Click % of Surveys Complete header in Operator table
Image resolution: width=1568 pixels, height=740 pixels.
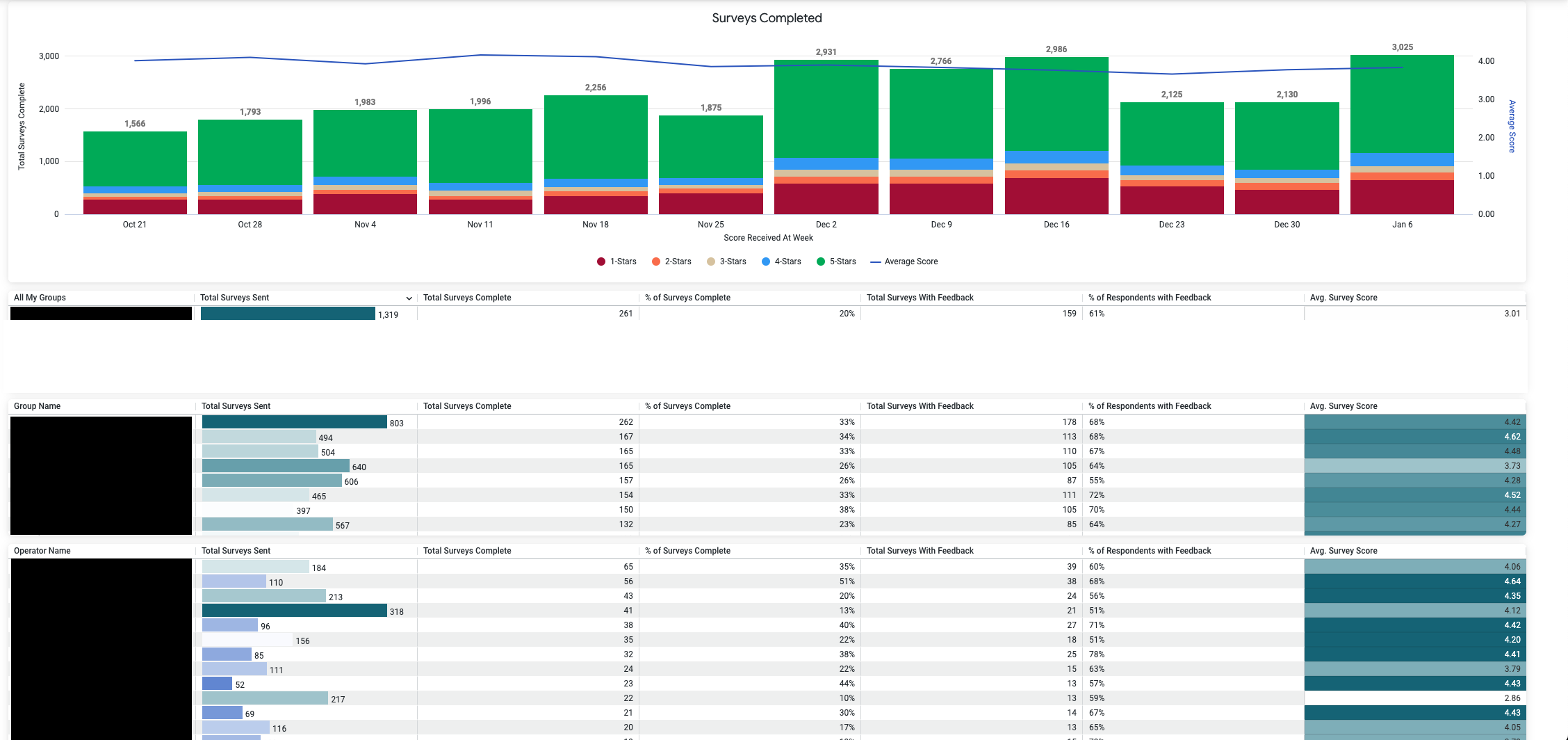pos(687,551)
